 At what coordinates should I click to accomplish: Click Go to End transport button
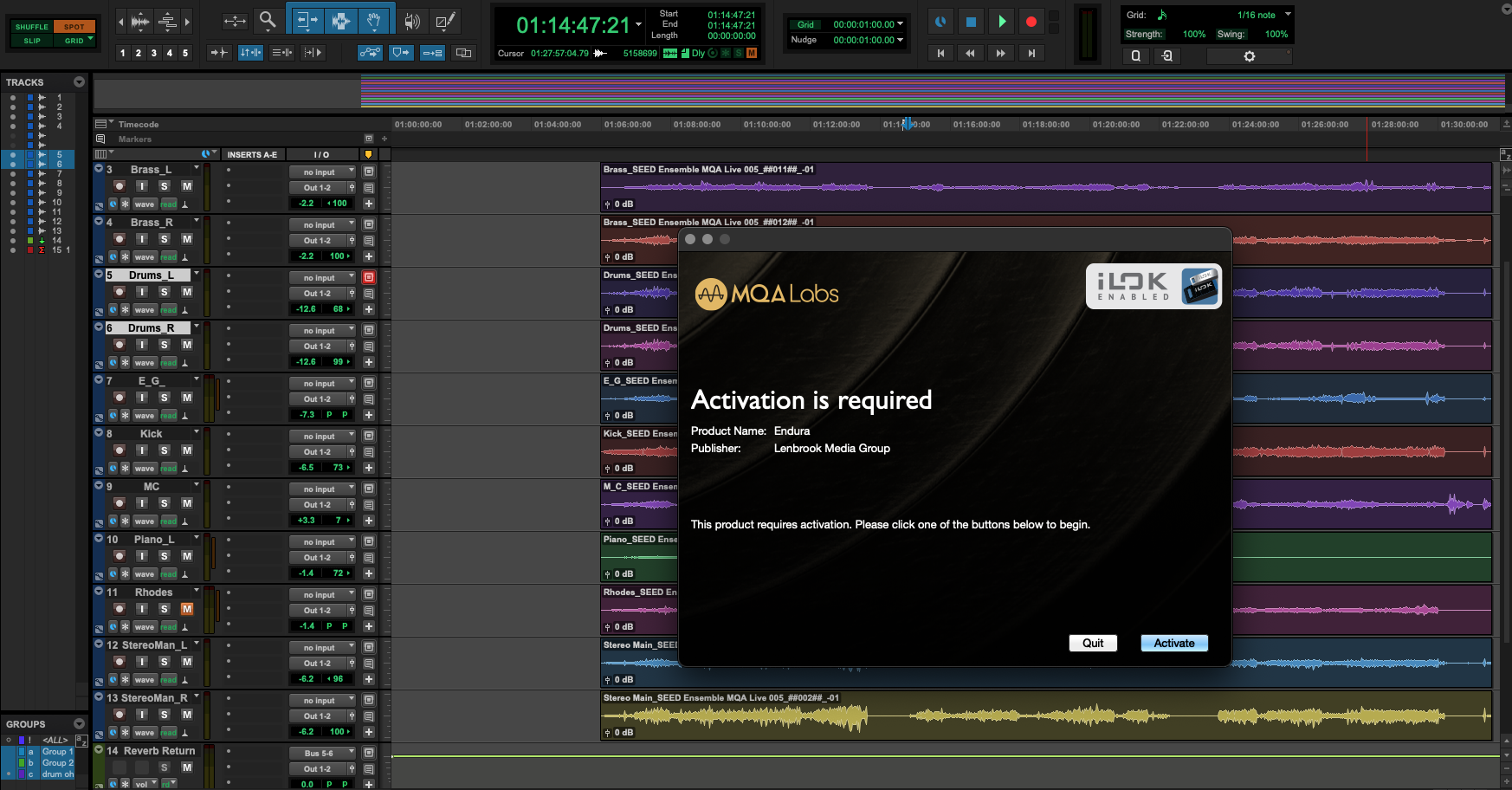point(1031,53)
